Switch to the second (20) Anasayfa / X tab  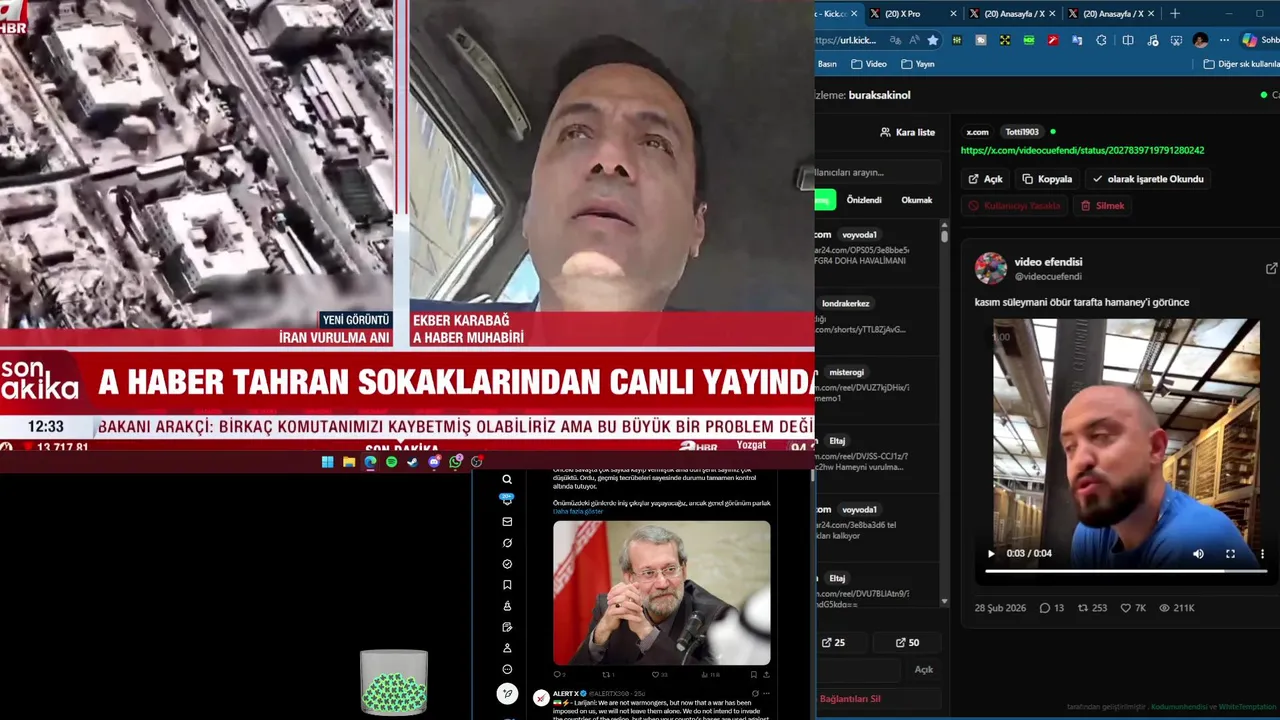pos(1112,14)
